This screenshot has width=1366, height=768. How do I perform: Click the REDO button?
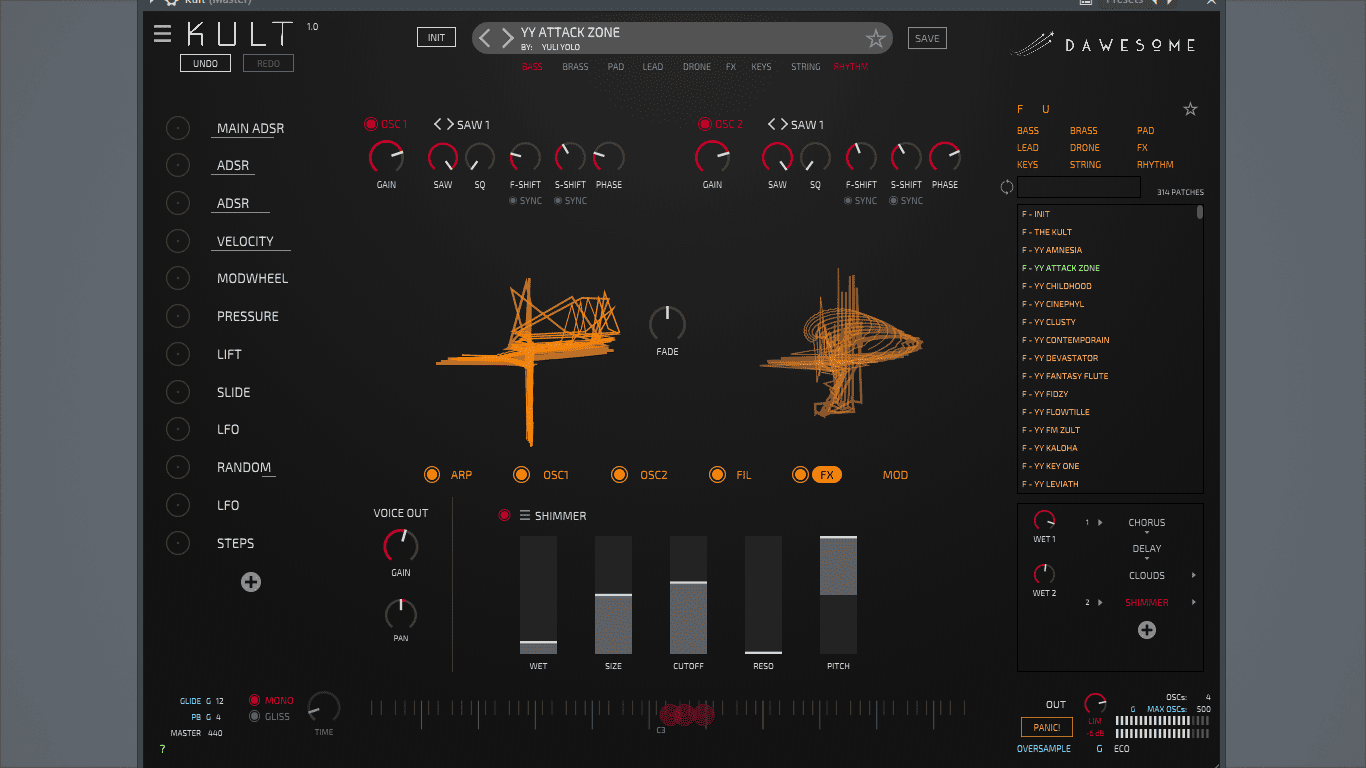[x=268, y=63]
